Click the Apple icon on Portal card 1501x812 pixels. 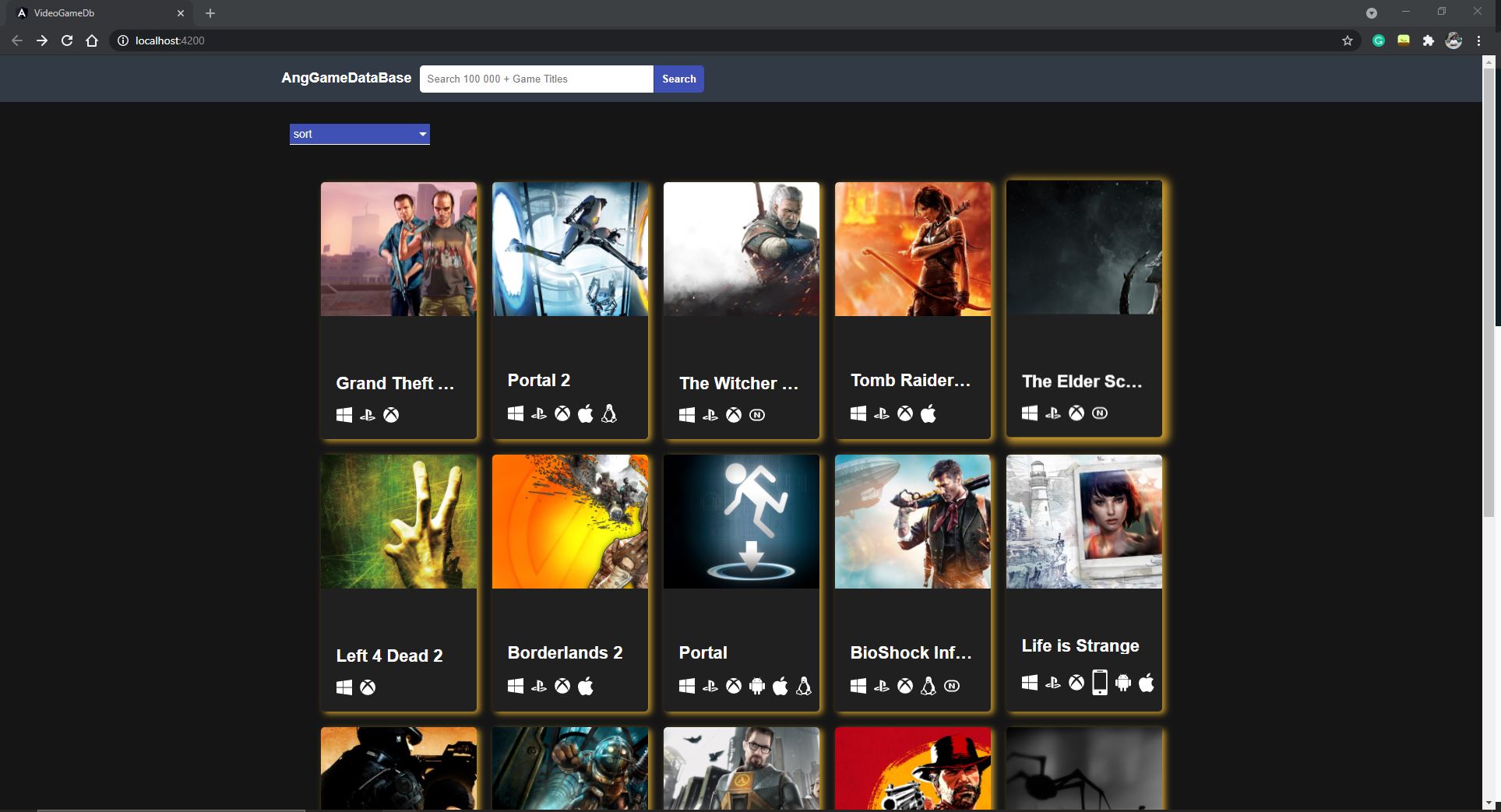(780, 686)
